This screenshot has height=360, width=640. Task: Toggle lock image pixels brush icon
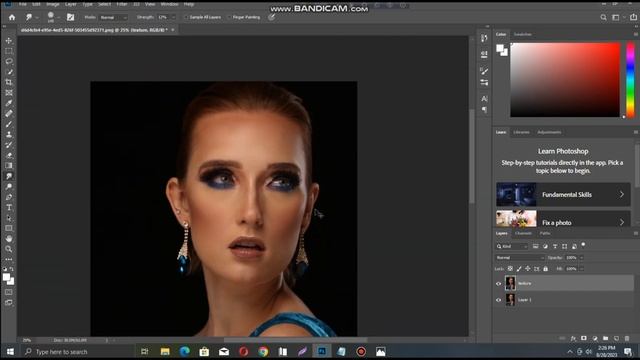coord(519,269)
